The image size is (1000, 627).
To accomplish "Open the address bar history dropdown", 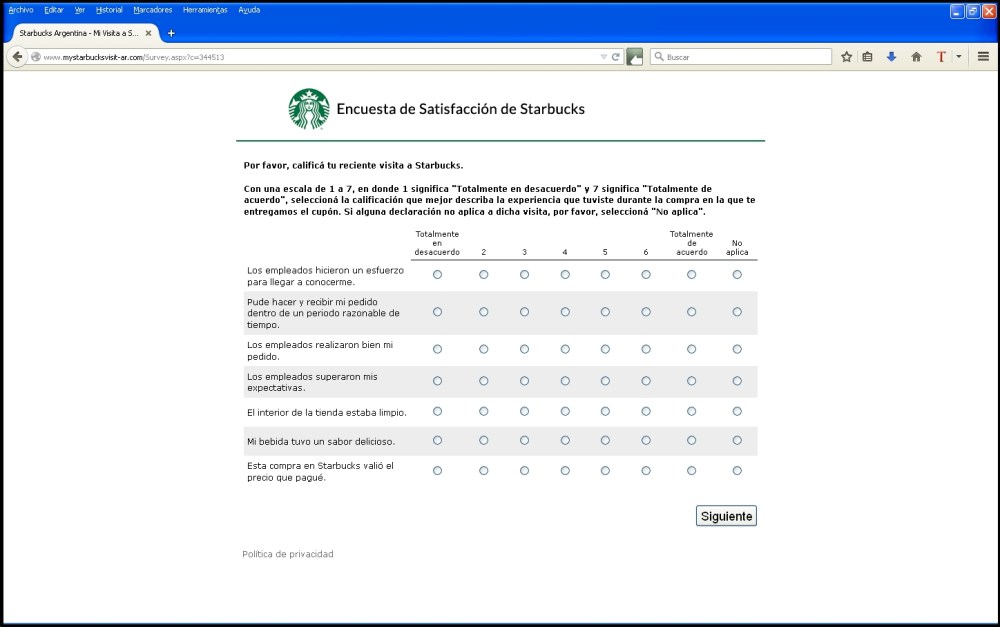I will [603, 56].
